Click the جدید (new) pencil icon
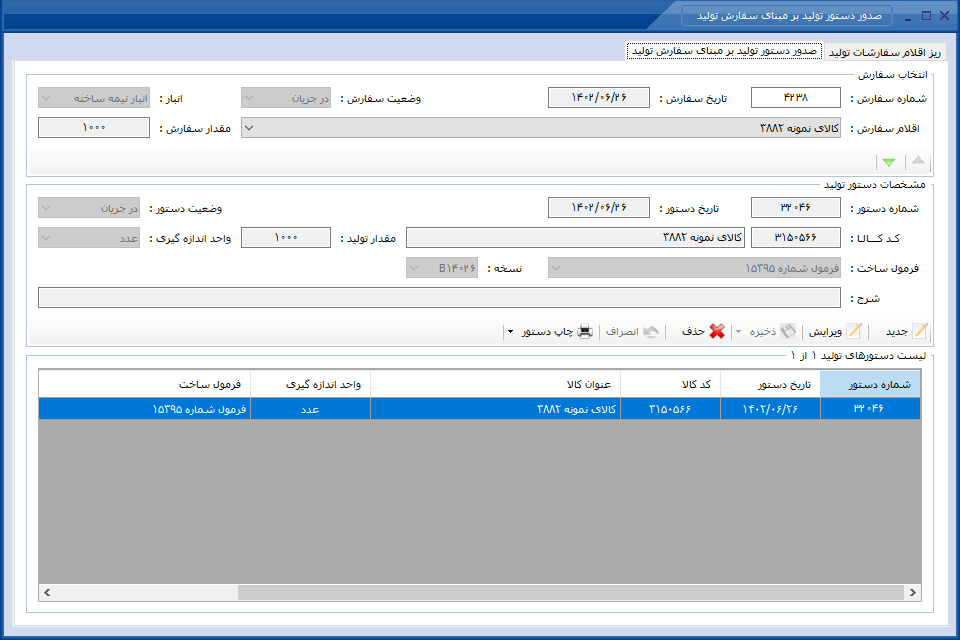 [920, 331]
